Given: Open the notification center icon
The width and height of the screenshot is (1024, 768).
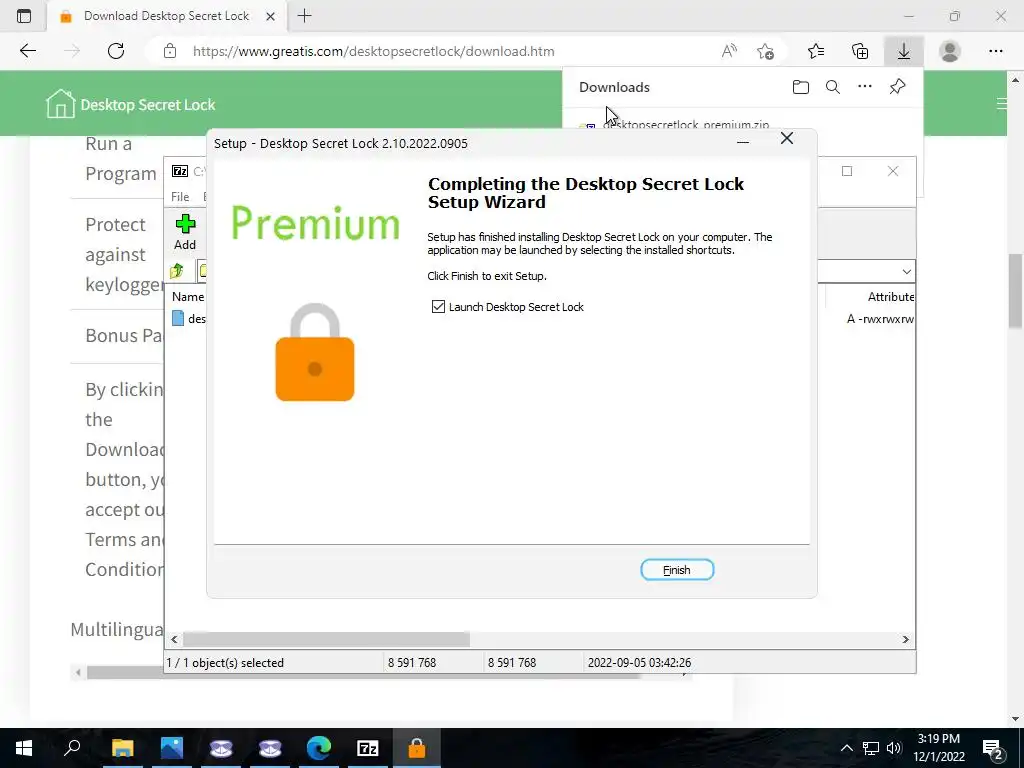Looking at the screenshot, I should point(993,748).
